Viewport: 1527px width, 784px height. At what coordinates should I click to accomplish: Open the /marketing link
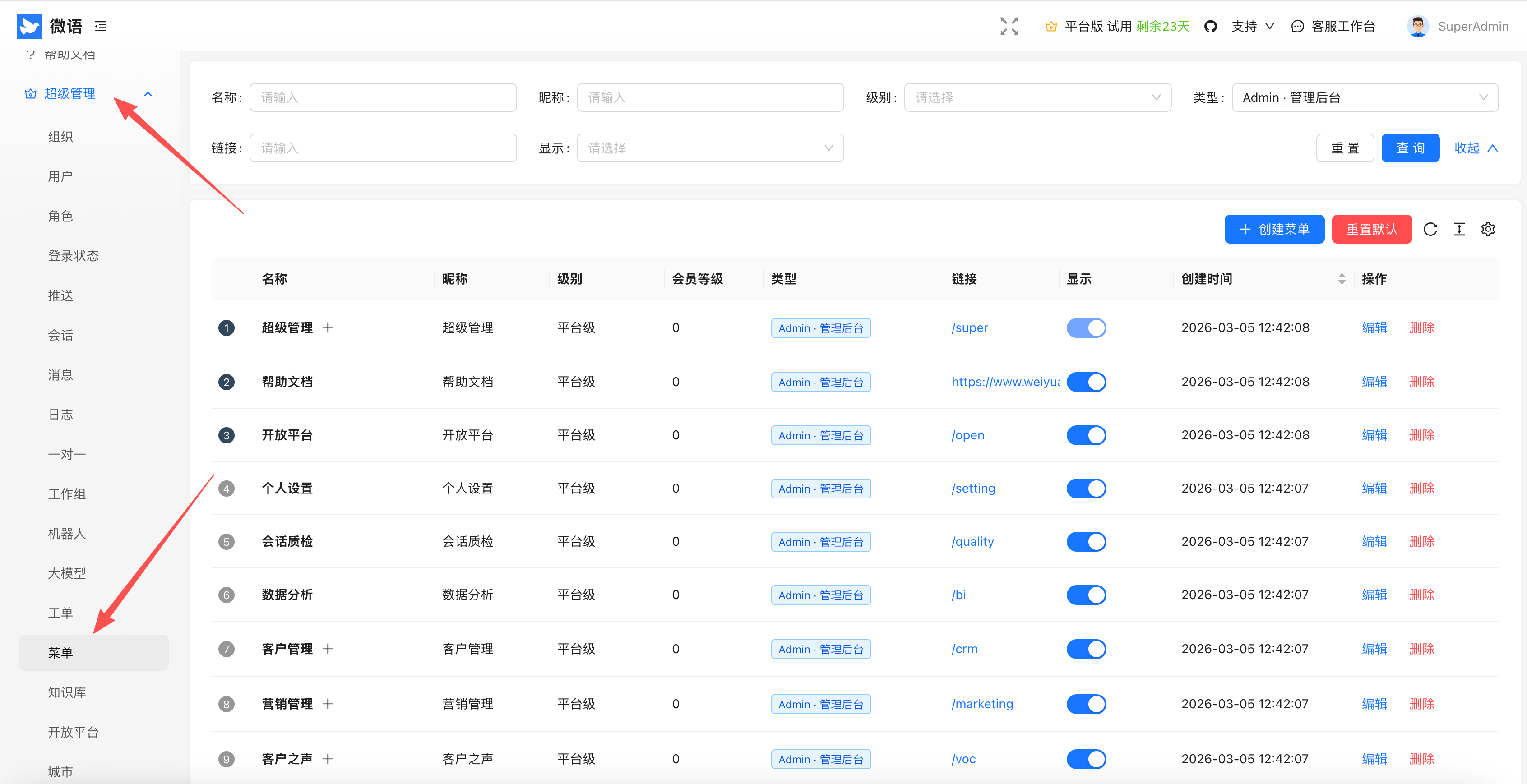click(982, 704)
